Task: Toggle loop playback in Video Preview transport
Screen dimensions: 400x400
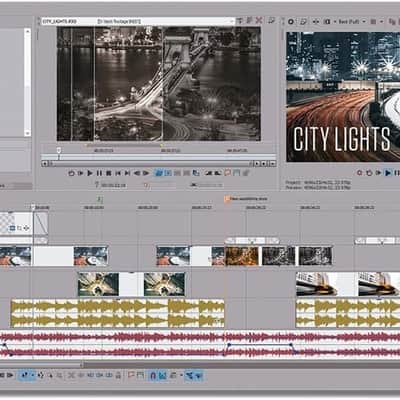Action: (369, 173)
